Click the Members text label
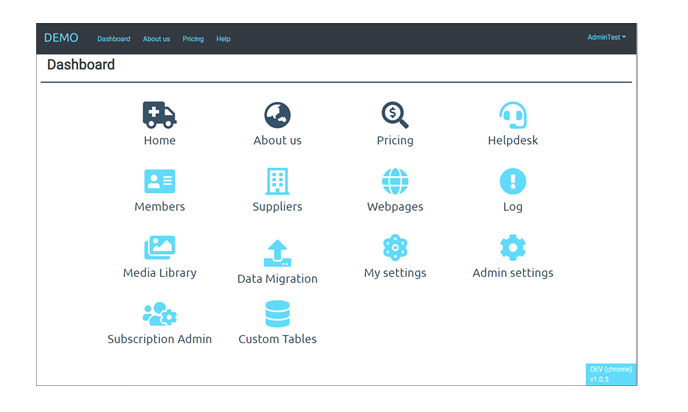Screen dimensions: 688x412 (160, 207)
